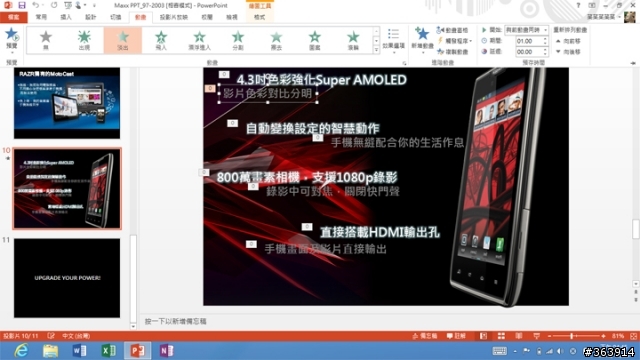
Task: Open File Explorer from the taskbar
Action: (51, 351)
